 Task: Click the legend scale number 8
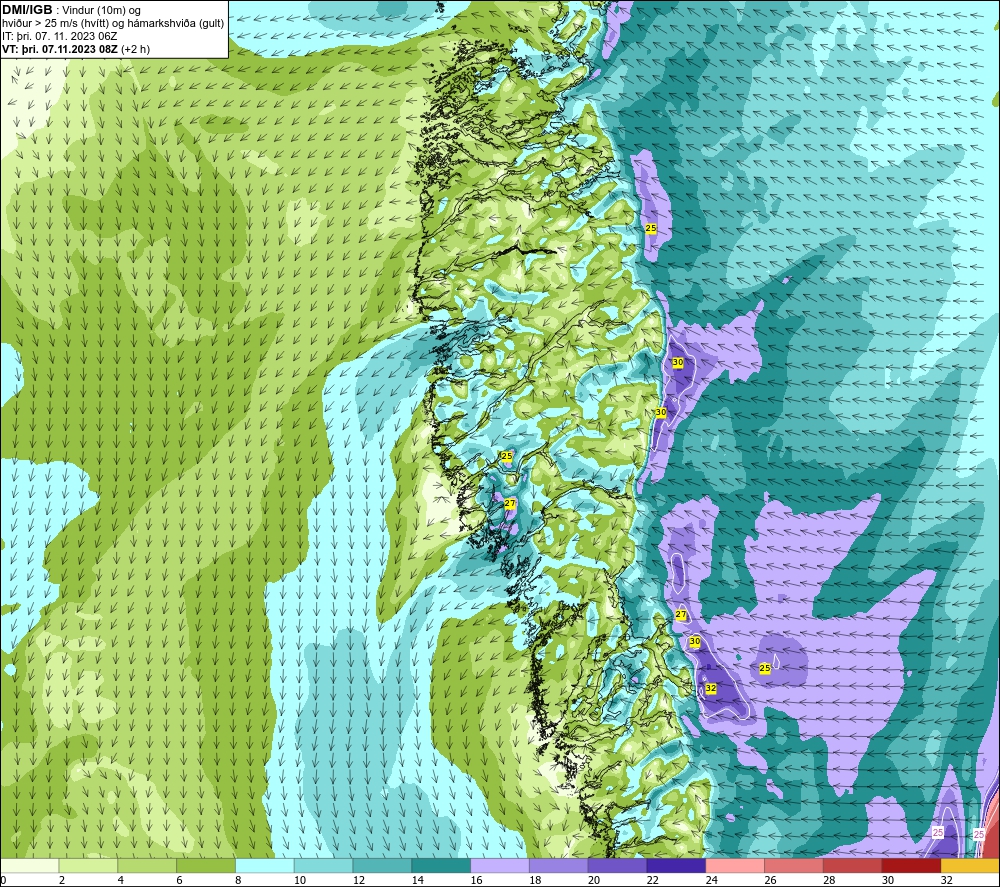(238, 880)
